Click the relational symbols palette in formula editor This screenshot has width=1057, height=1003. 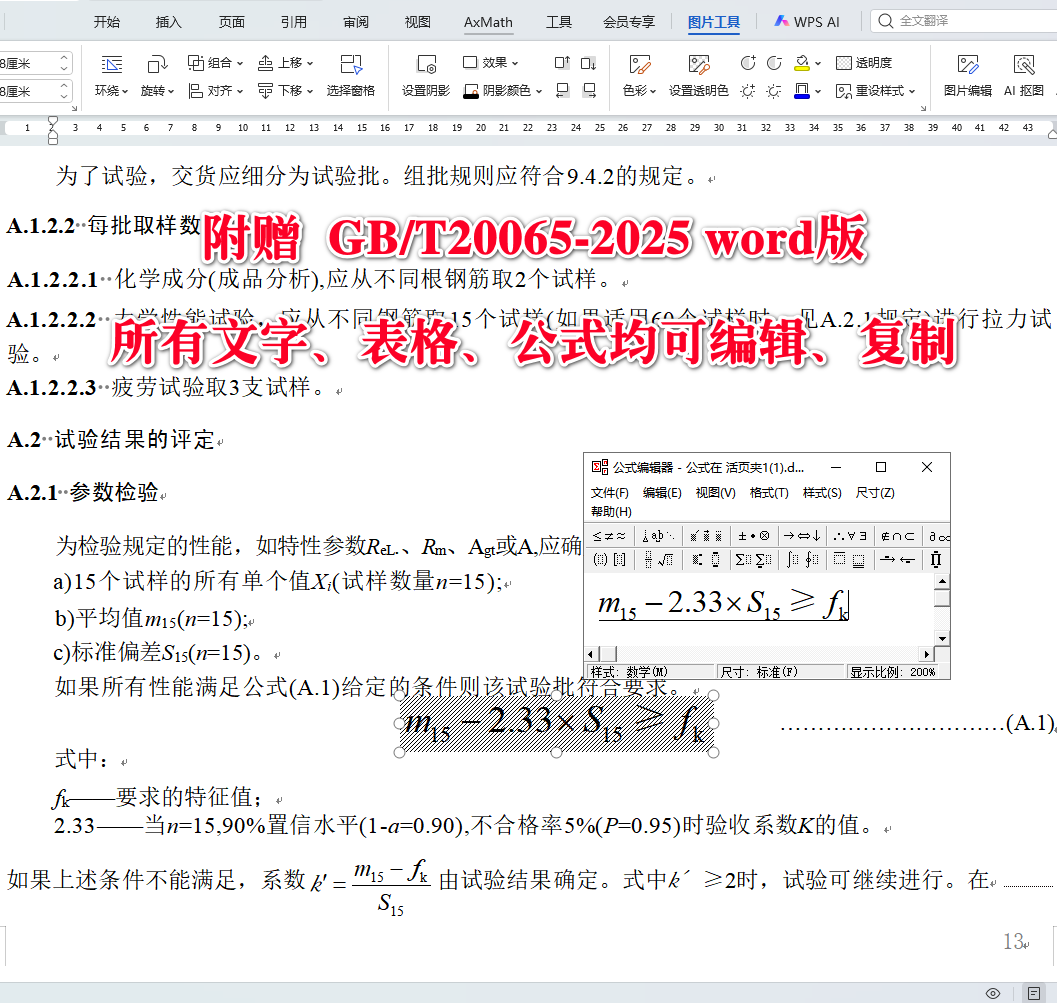pos(608,535)
